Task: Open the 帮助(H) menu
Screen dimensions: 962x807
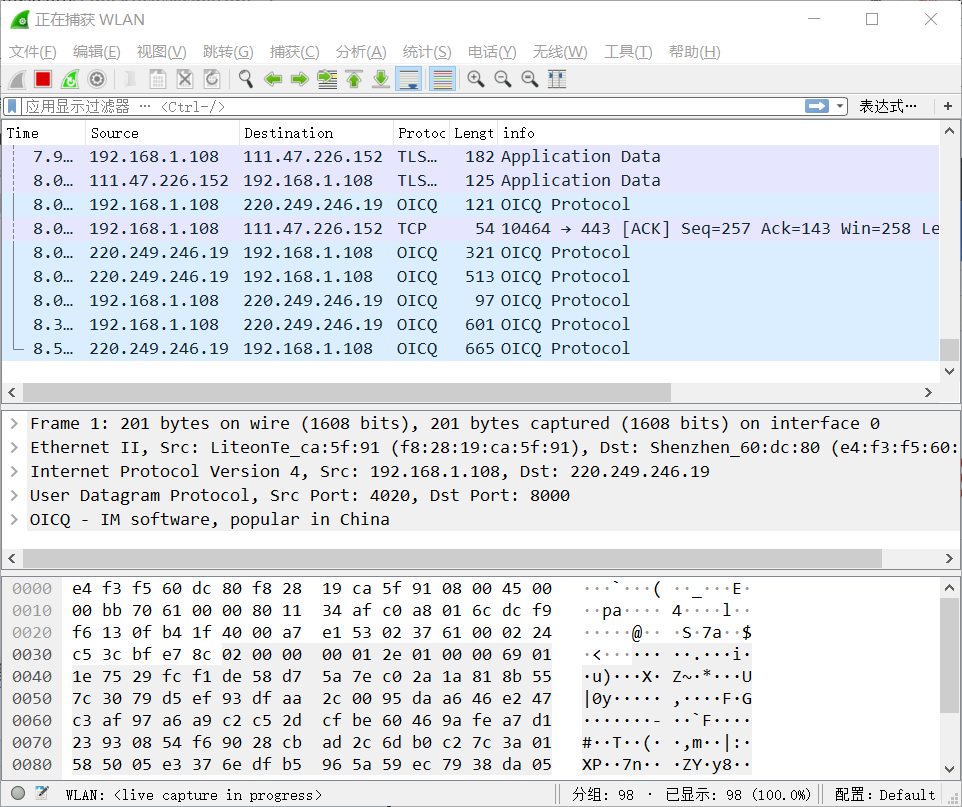Action: tap(695, 52)
